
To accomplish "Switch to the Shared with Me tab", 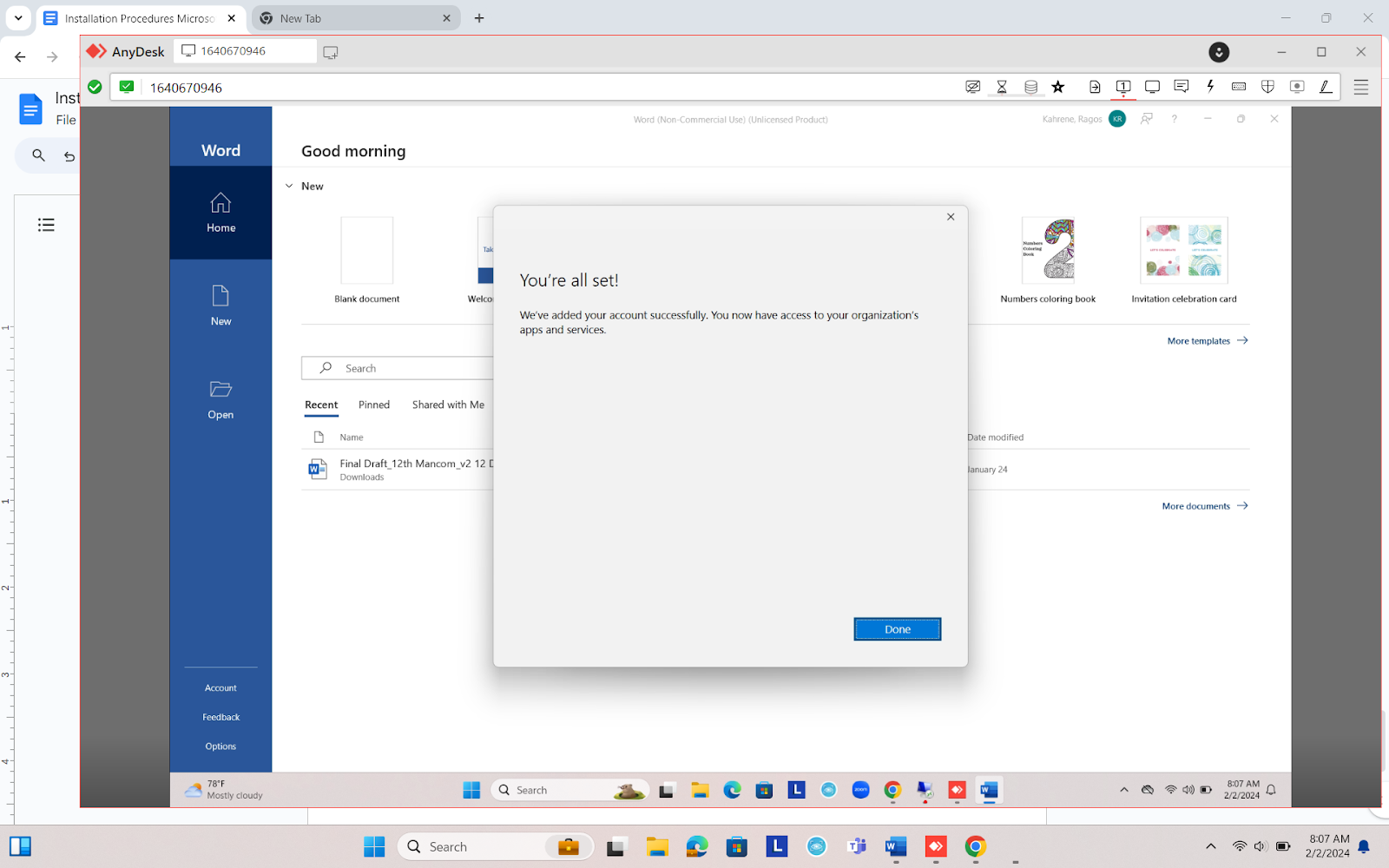I will pyautogui.click(x=448, y=405).
